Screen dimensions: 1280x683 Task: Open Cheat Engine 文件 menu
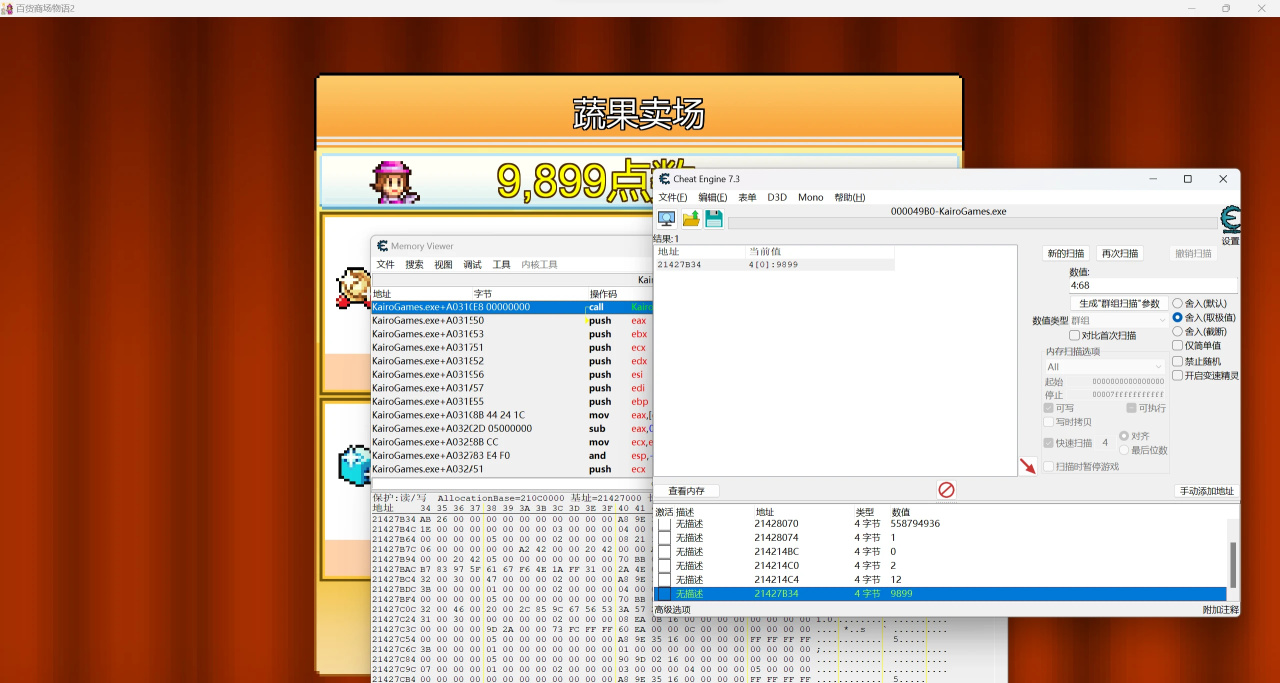(672, 197)
